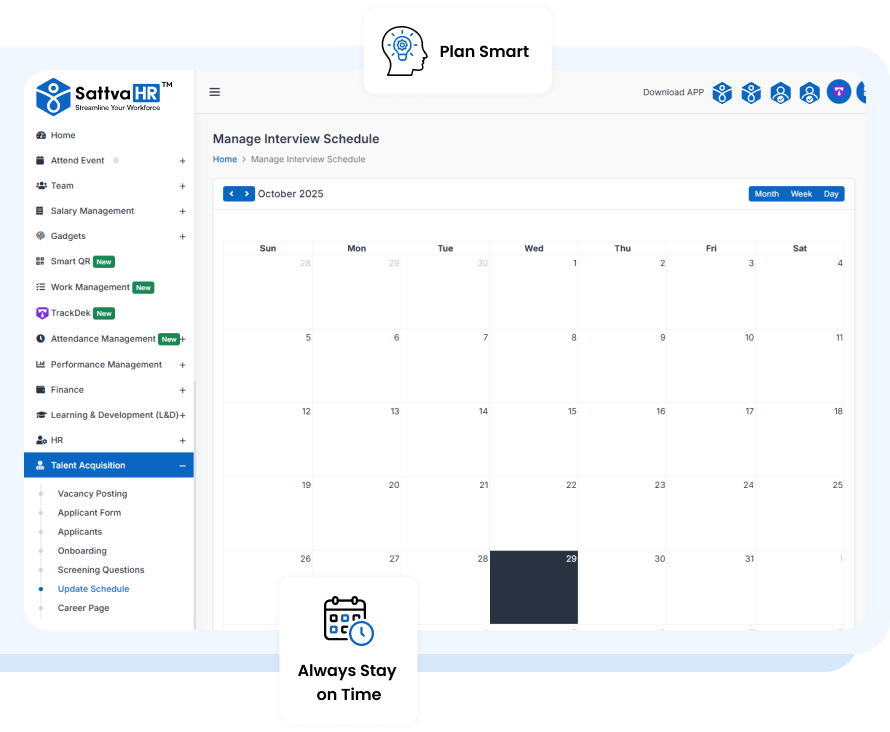Image resolution: width=890 pixels, height=732 pixels.
Task: Go to next month in calendar
Action: [x=247, y=194]
